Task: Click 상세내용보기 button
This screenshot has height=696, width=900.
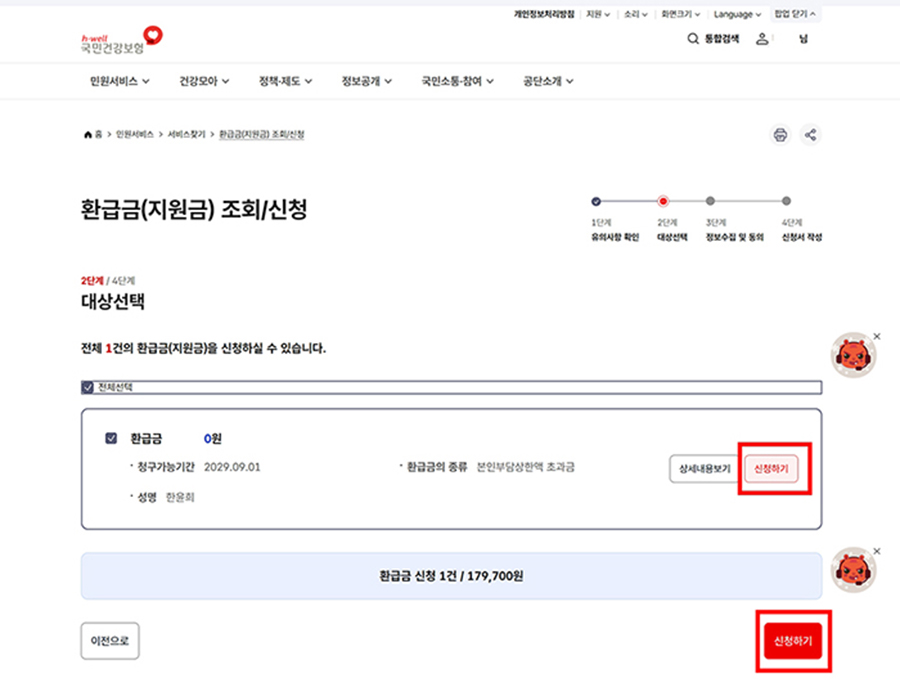Action: coord(704,469)
